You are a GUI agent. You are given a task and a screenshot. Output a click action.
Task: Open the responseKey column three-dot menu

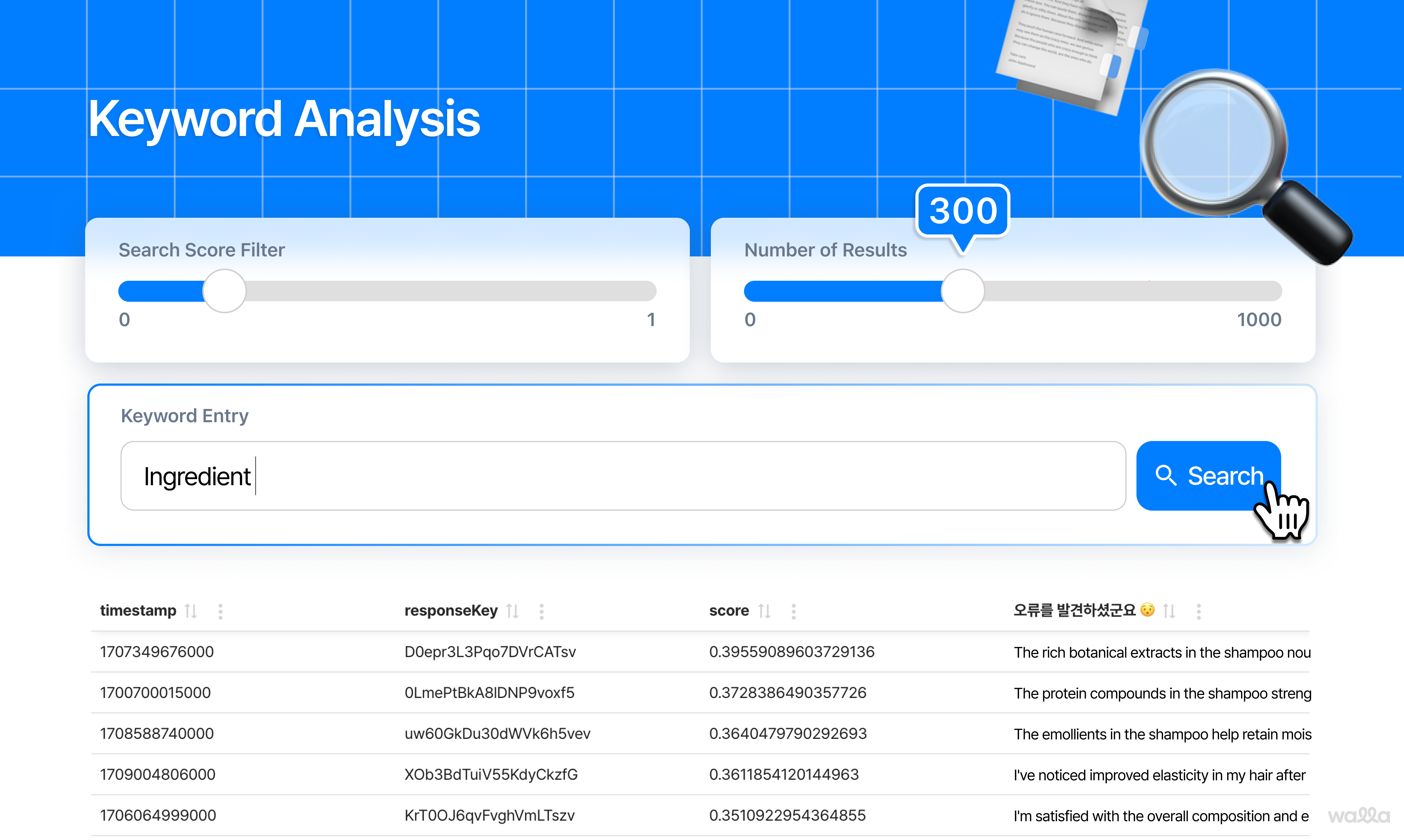click(x=542, y=611)
